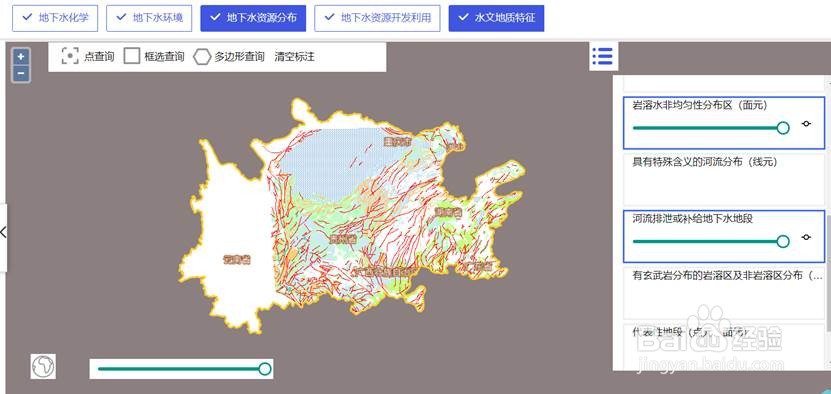Image resolution: width=831 pixels, height=394 pixels.
Task: Click the 贵州省 label on map
Action: click(x=343, y=239)
